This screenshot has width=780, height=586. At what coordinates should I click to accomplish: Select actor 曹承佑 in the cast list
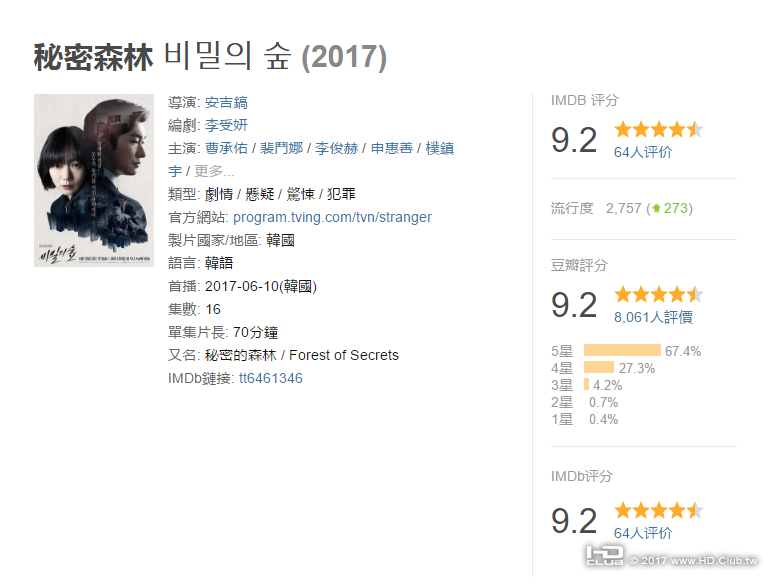click(228, 148)
